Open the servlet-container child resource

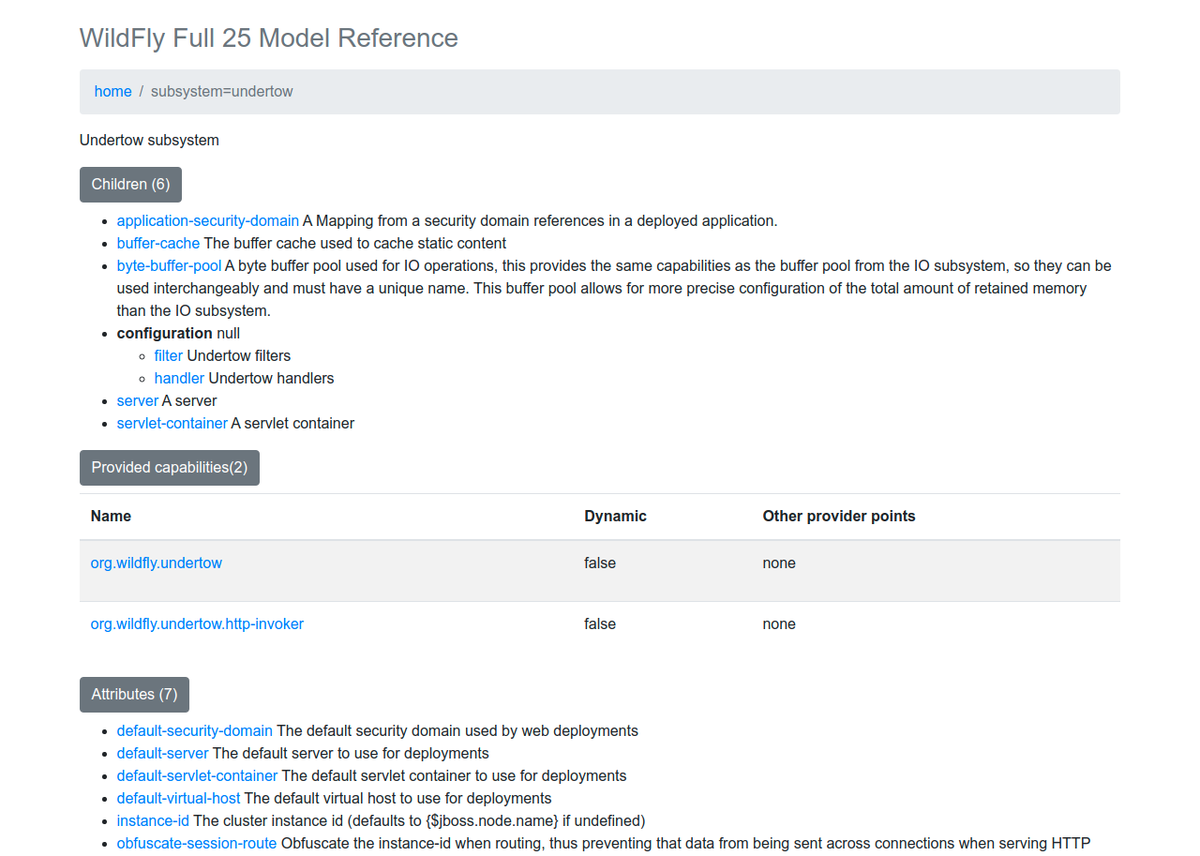(171, 423)
